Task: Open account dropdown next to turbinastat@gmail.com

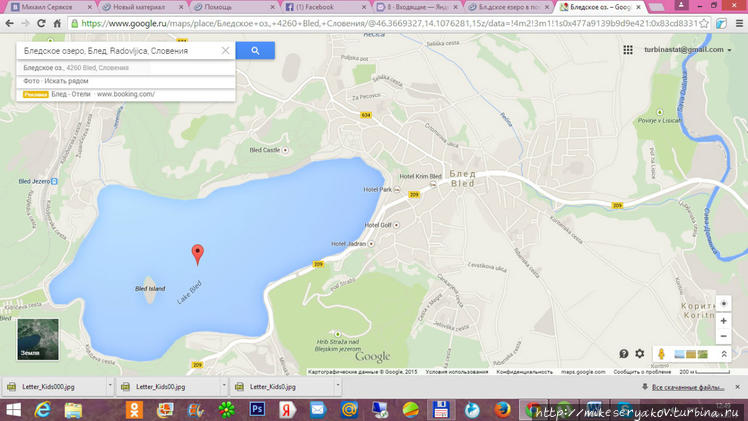Action: (x=730, y=50)
